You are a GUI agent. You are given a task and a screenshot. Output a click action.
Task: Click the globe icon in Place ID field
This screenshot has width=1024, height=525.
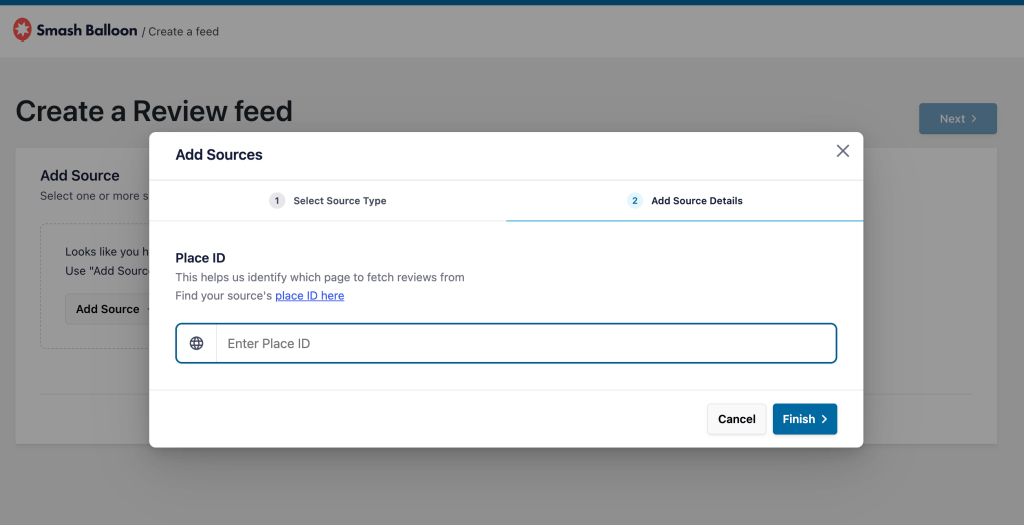[x=196, y=343]
